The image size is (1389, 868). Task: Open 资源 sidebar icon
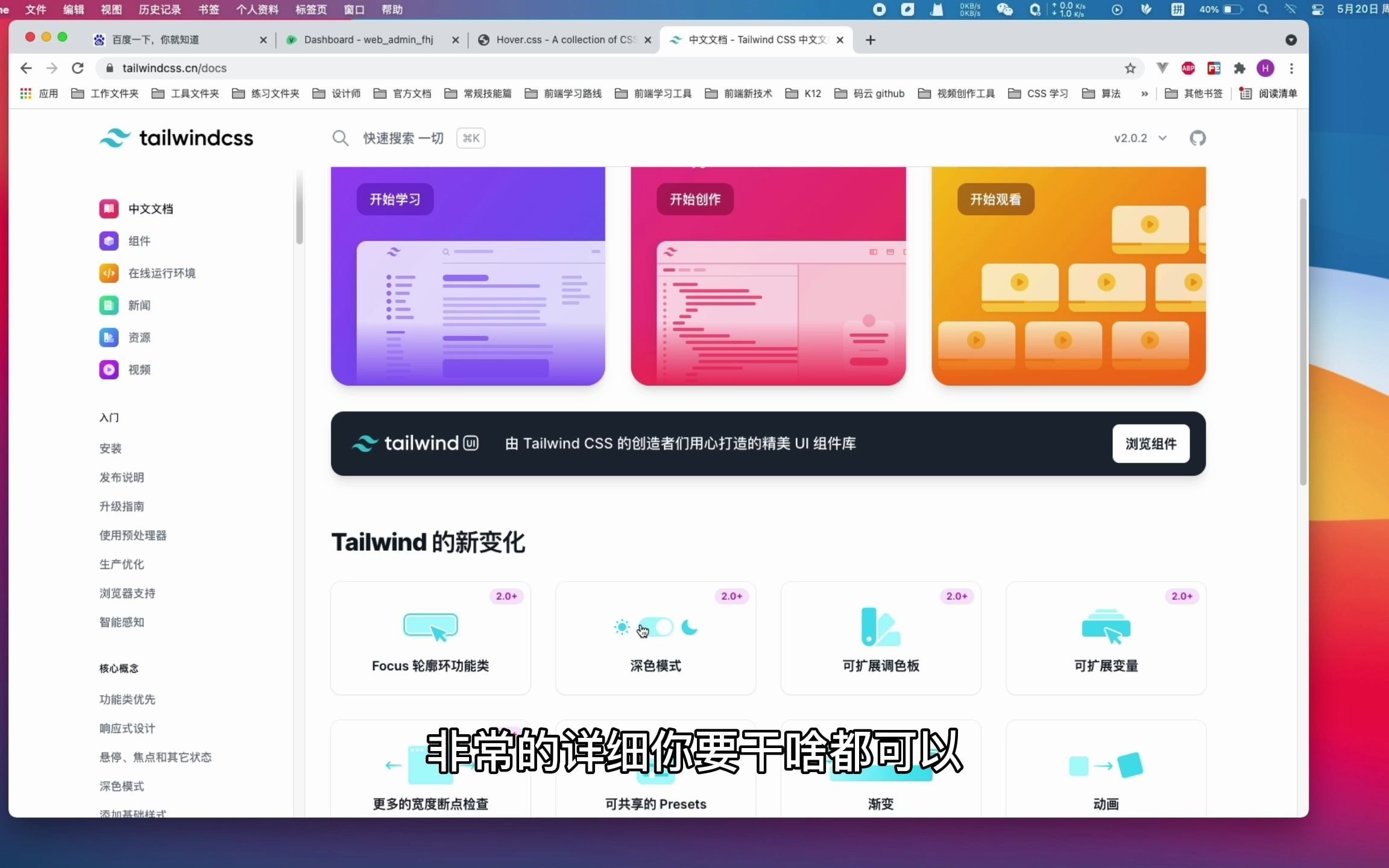tap(109, 337)
